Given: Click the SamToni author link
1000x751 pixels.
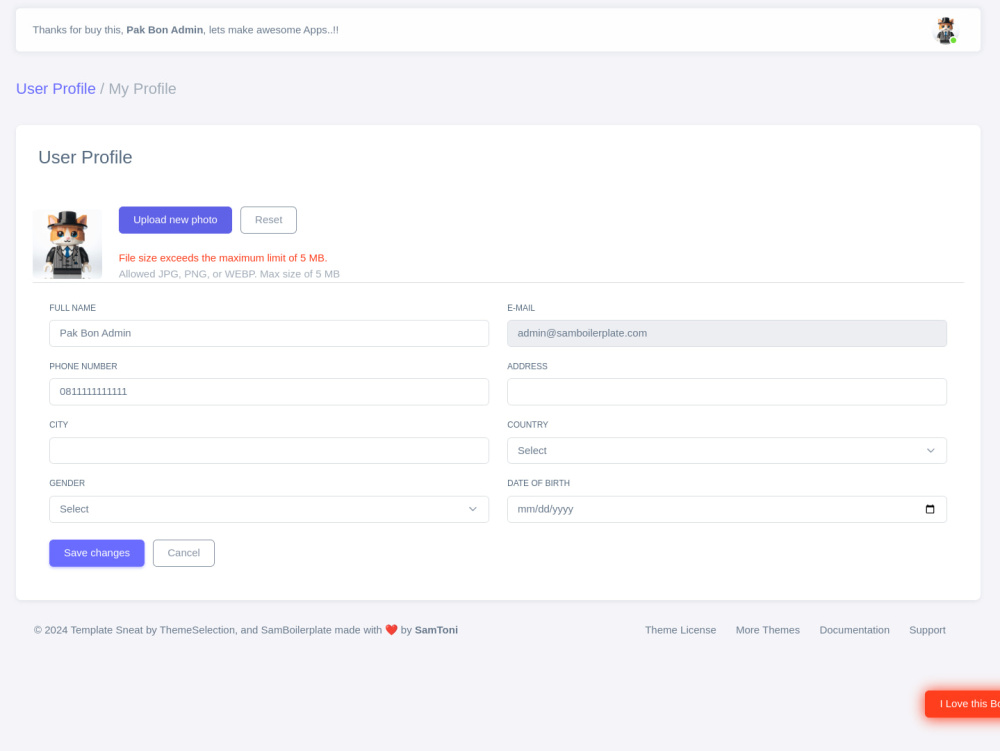Looking at the screenshot, I should click(x=436, y=630).
